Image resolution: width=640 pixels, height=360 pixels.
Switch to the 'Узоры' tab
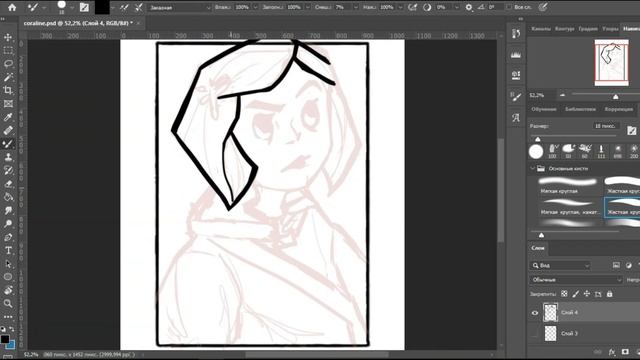pyautogui.click(x=610, y=29)
